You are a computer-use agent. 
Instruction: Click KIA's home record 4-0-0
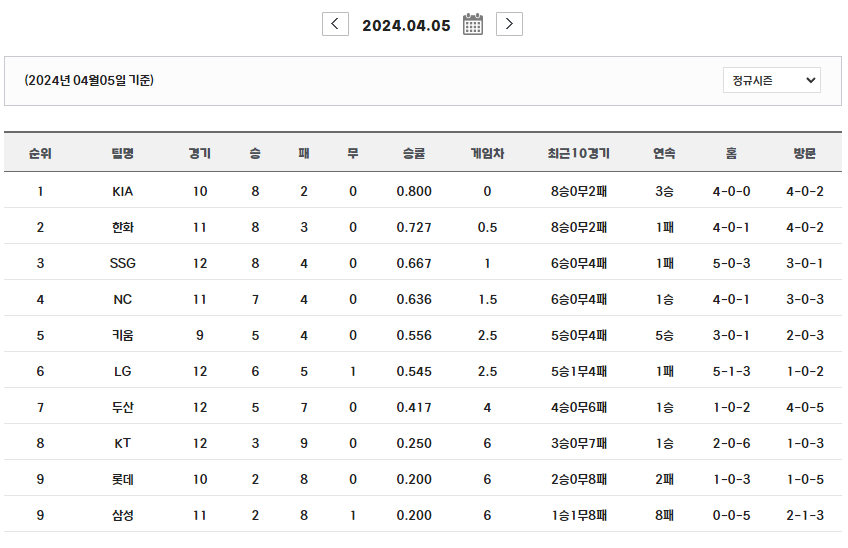coord(731,192)
